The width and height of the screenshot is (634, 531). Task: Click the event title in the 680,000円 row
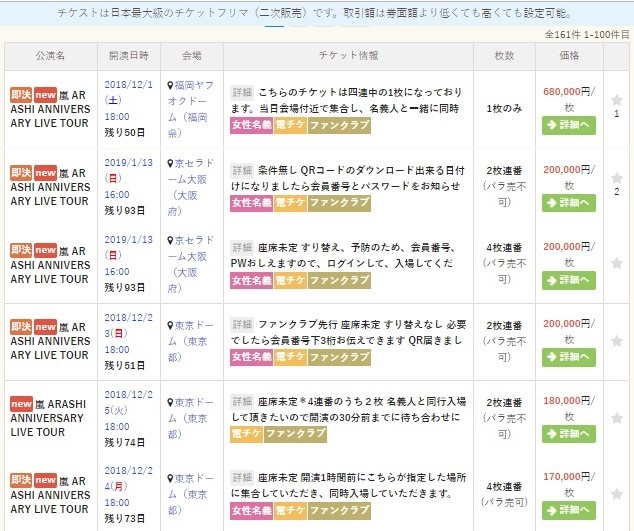pyautogui.click(x=51, y=109)
